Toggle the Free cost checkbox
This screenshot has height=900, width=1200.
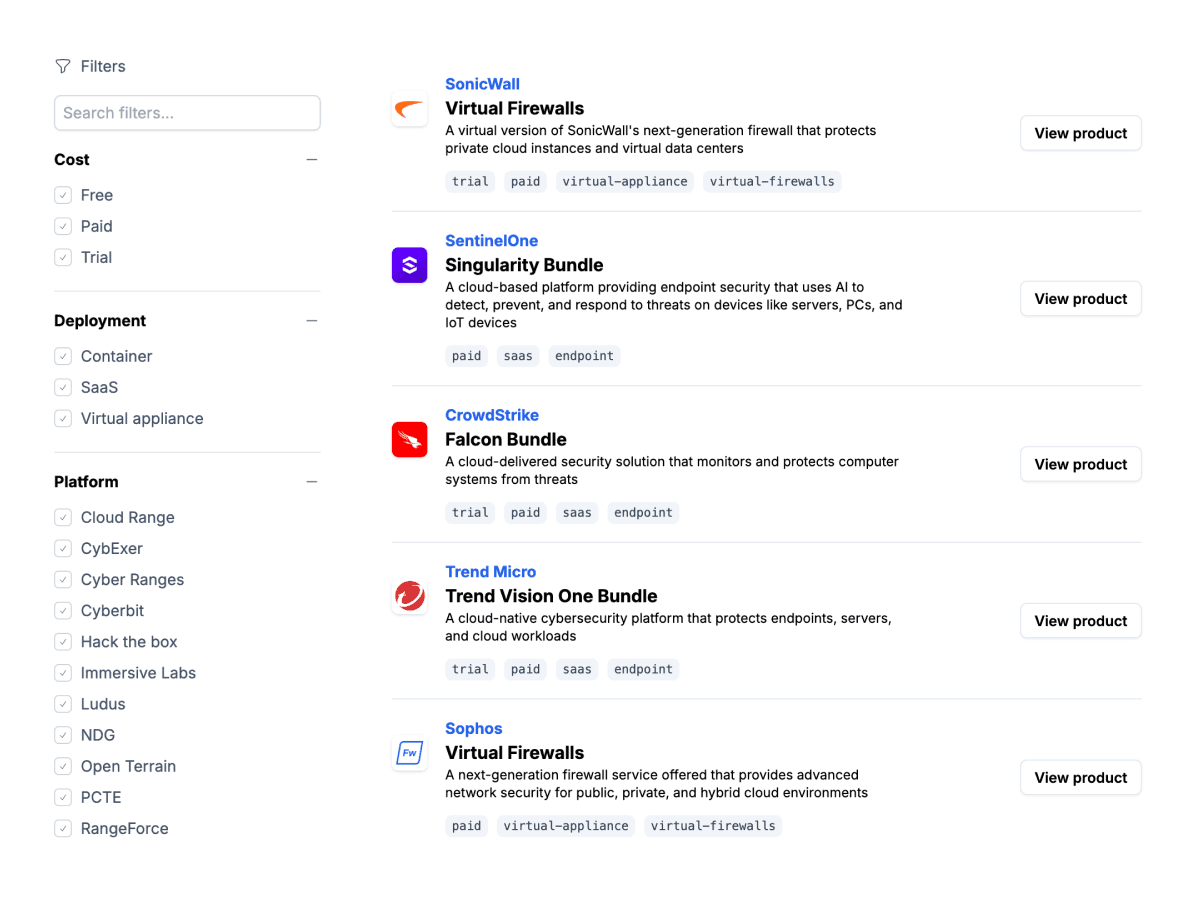point(63,195)
